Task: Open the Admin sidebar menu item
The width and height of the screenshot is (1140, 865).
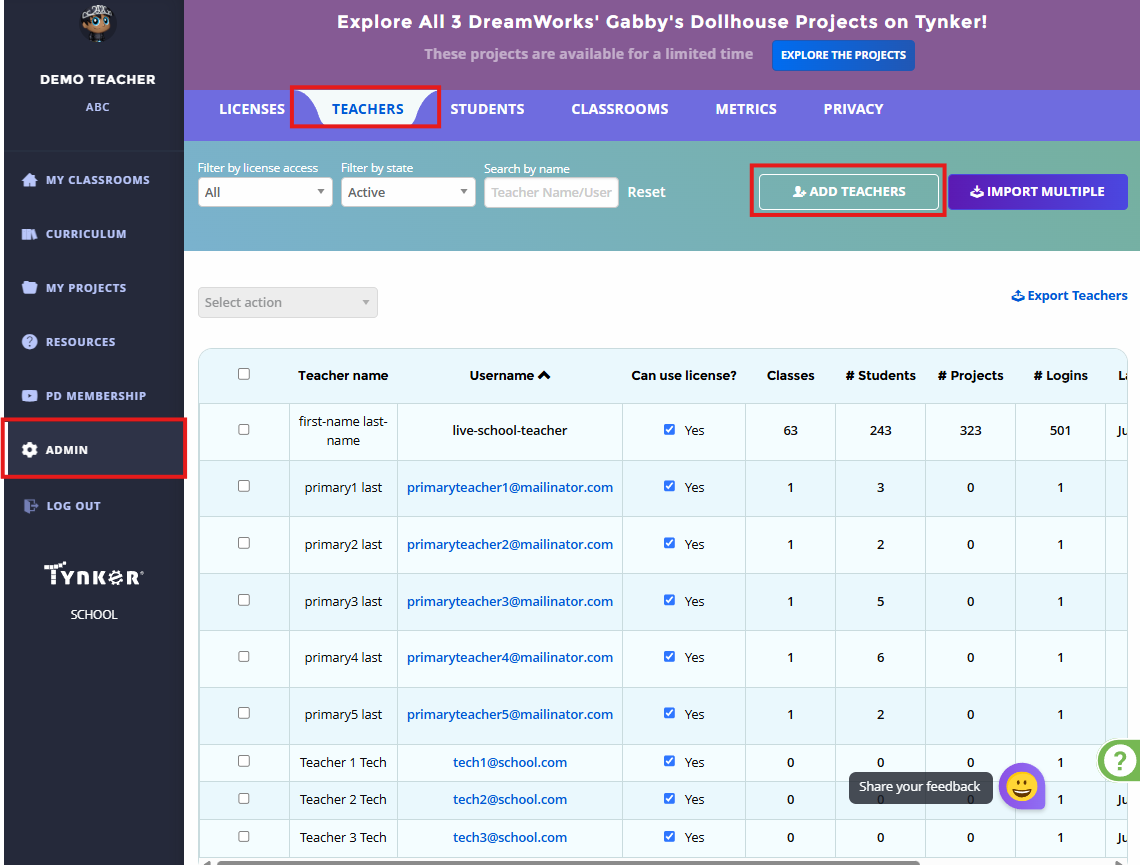Action: [94, 450]
